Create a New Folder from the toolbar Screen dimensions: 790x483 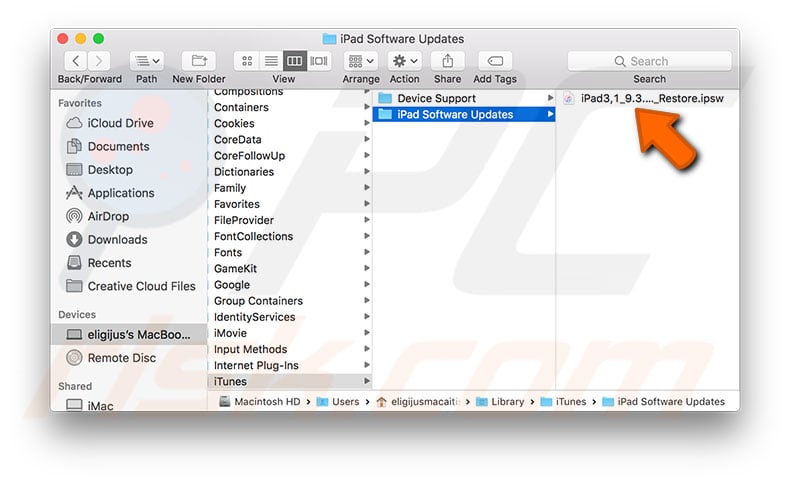tap(197, 61)
